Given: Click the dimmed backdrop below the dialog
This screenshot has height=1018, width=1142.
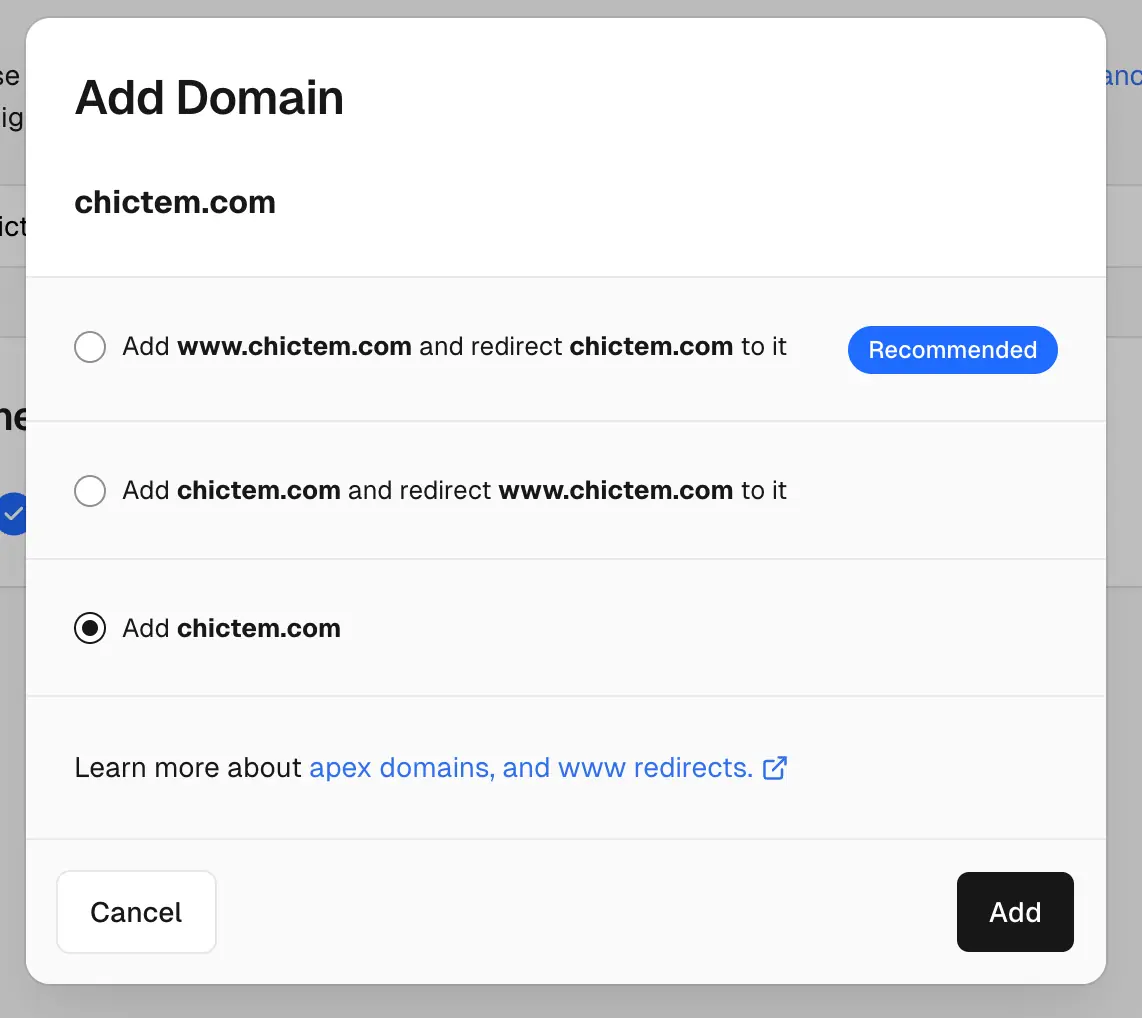Looking at the screenshot, I should click(x=570, y=1002).
